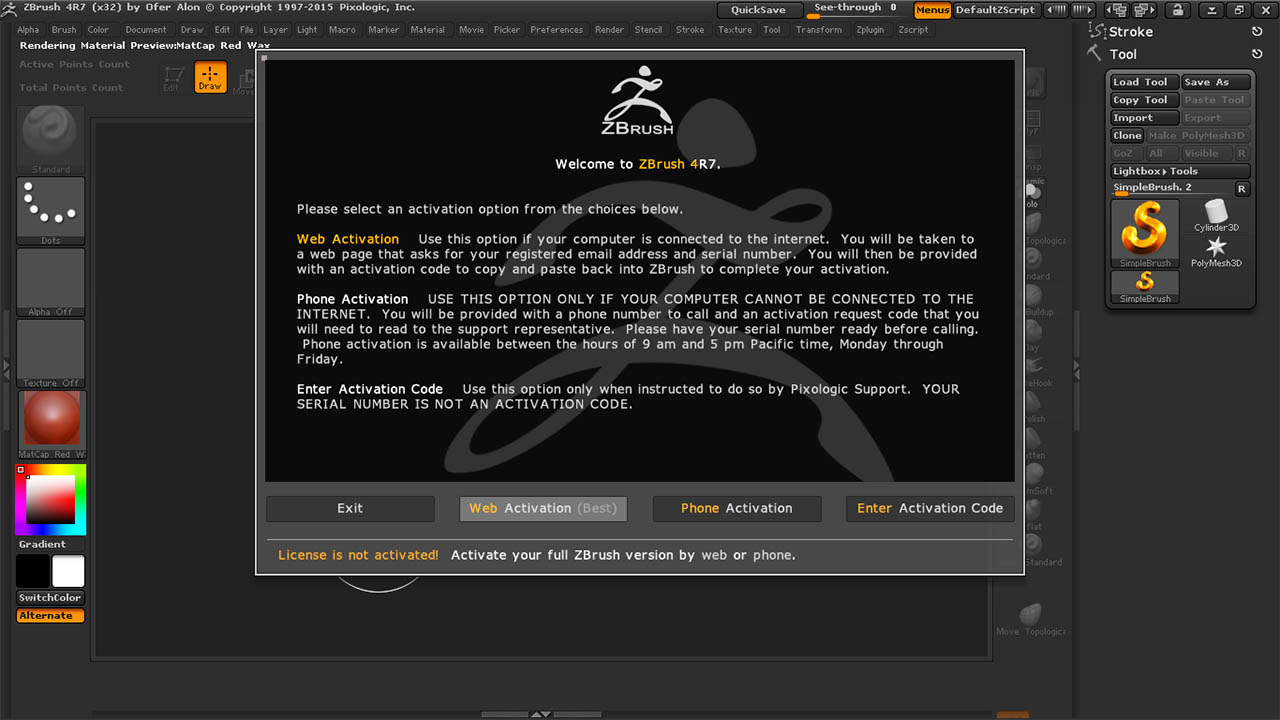Click the bottom shelf divider arrows
The image size is (1280, 720).
540,715
